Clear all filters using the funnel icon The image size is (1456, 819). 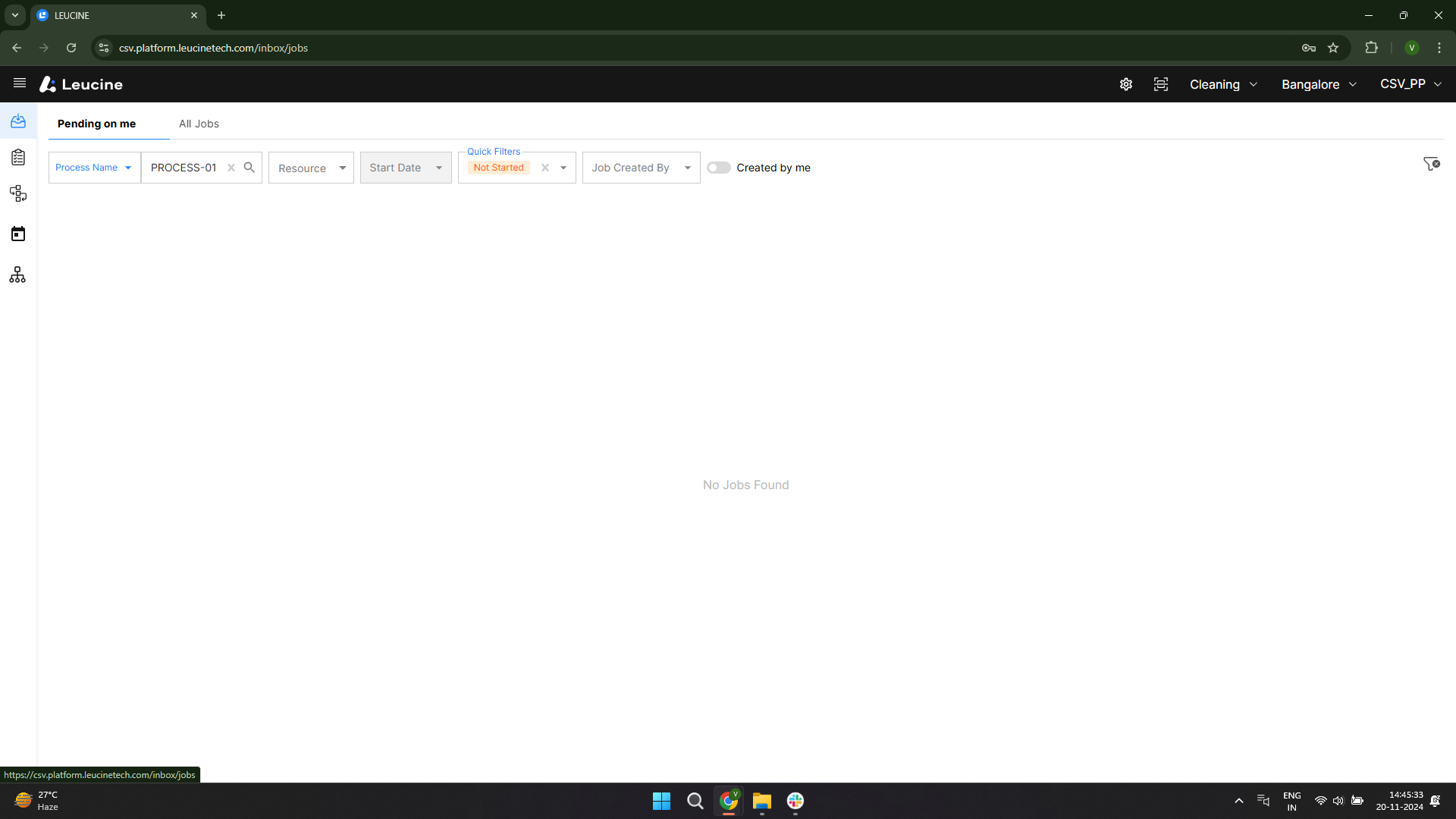1432,164
